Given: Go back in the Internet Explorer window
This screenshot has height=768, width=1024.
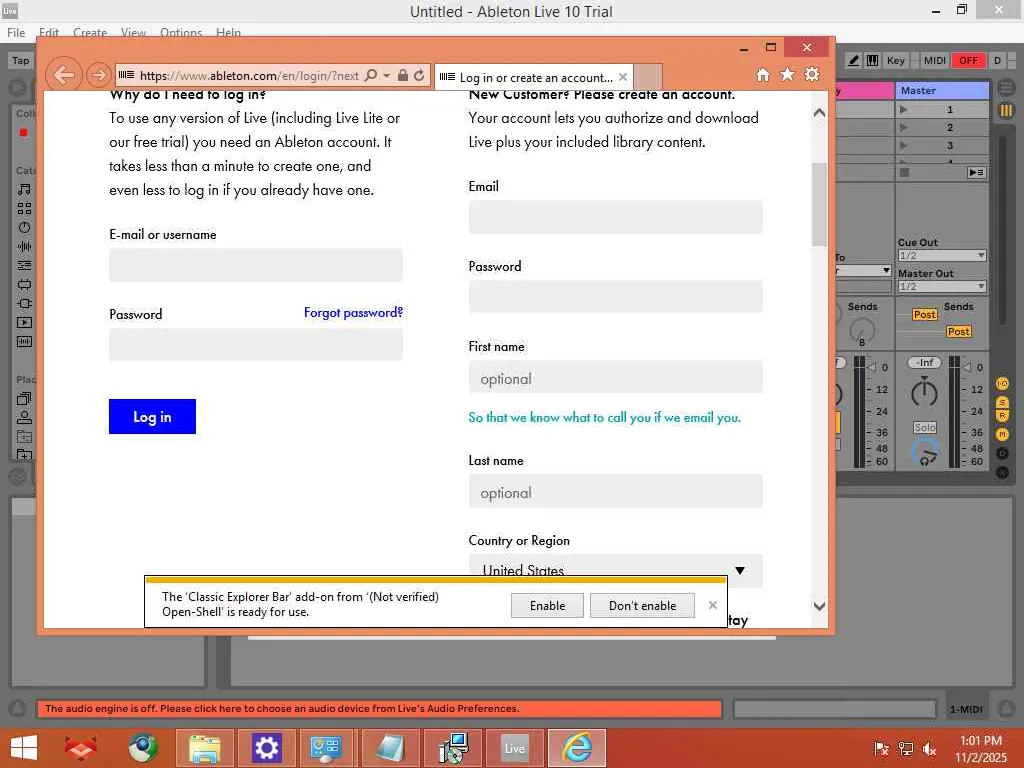Looking at the screenshot, I should coord(63,75).
